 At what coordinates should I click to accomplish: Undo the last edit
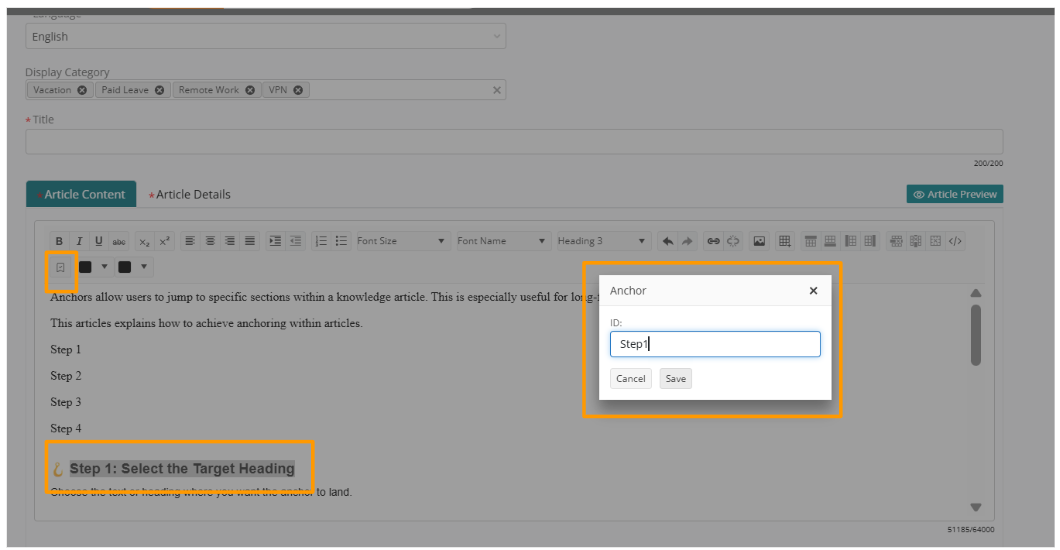click(668, 241)
